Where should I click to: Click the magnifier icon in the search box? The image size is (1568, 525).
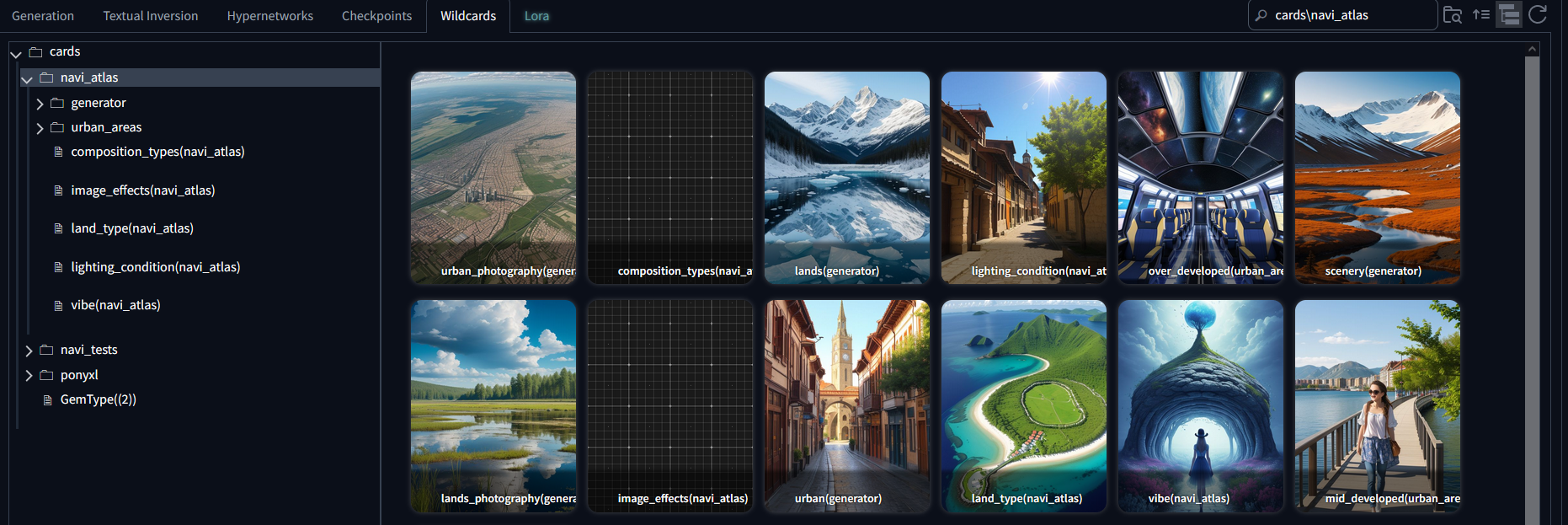click(x=1261, y=15)
